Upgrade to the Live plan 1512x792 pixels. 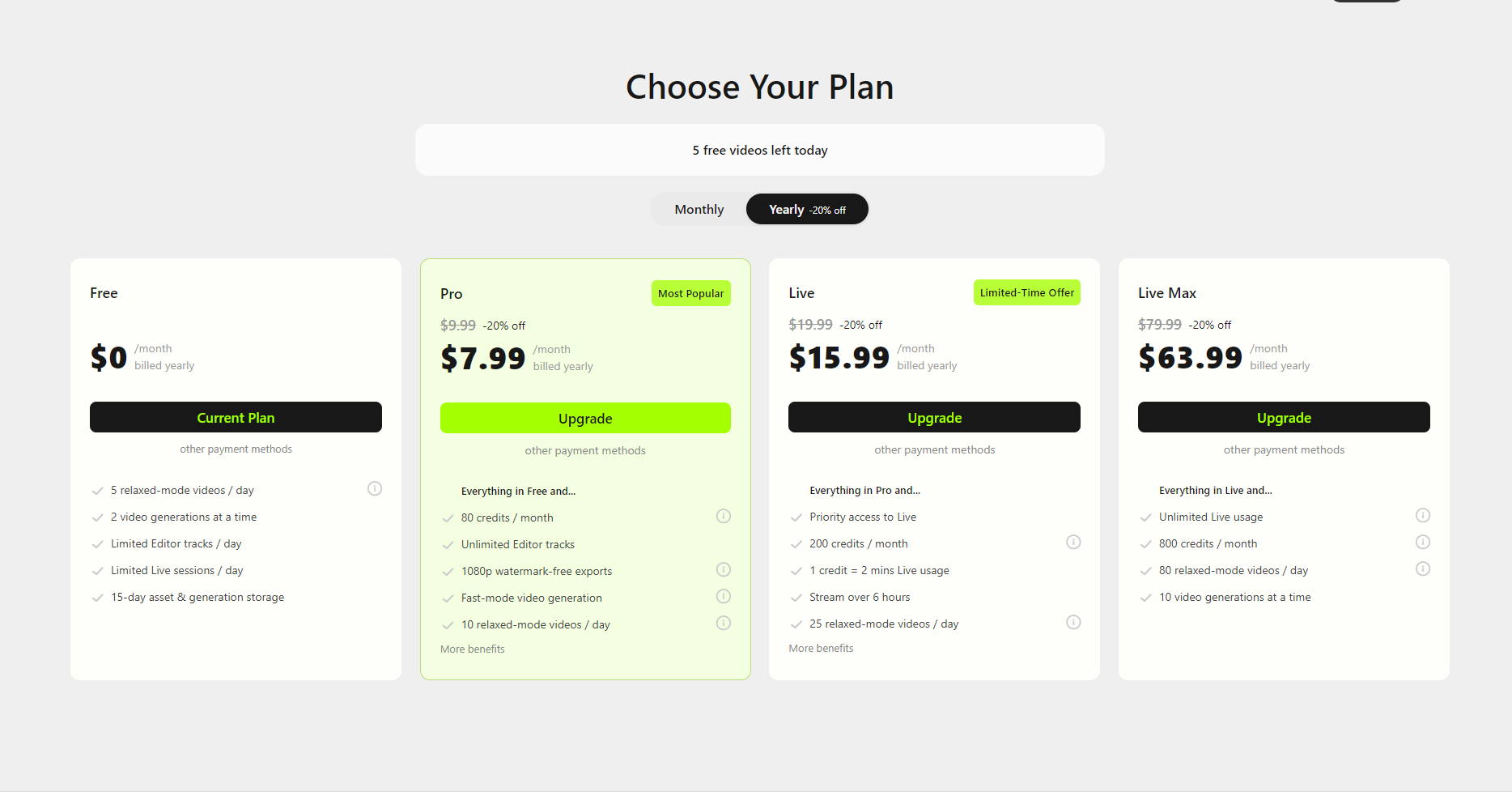pyautogui.click(x=934, y=417)
